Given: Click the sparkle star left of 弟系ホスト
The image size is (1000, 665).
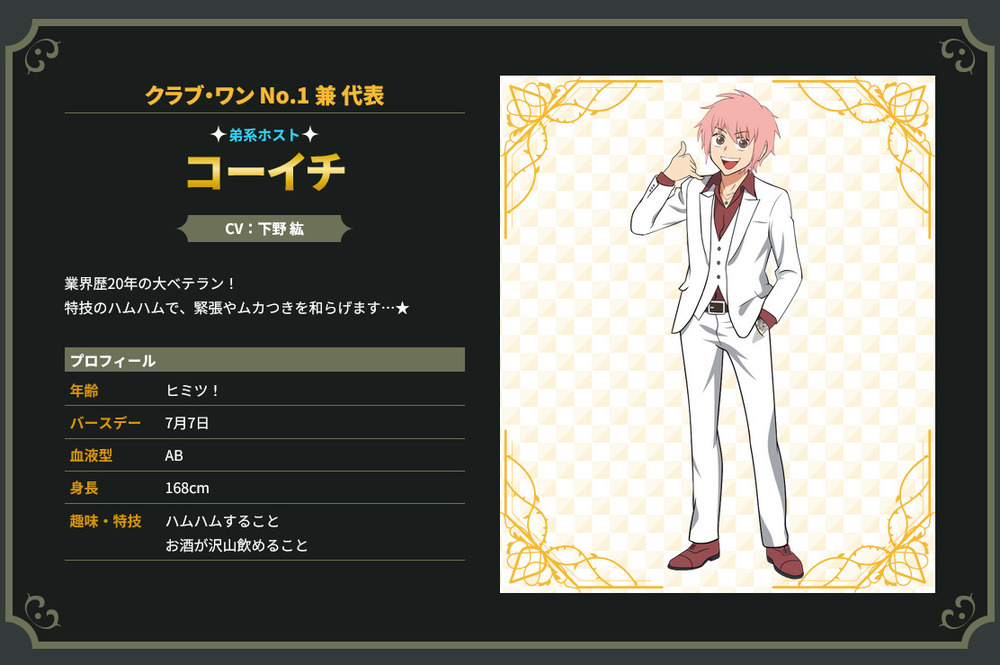Looking at the screenshot, I should (218, 135).
